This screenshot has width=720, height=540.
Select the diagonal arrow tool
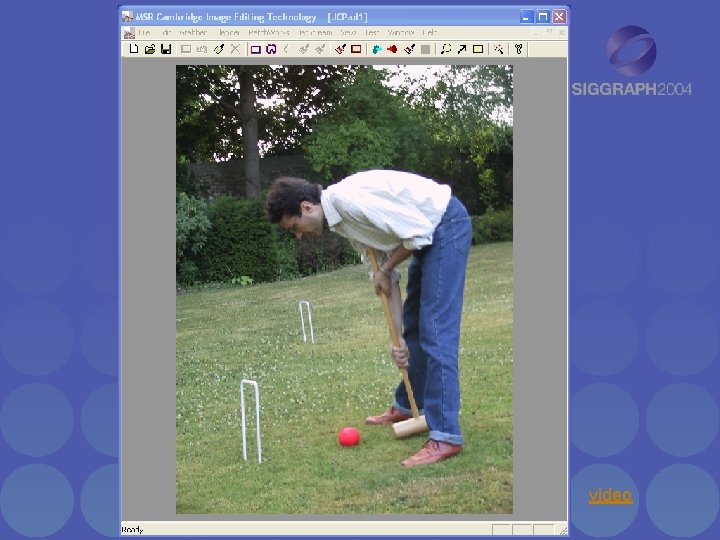click(x=461, y=49)
